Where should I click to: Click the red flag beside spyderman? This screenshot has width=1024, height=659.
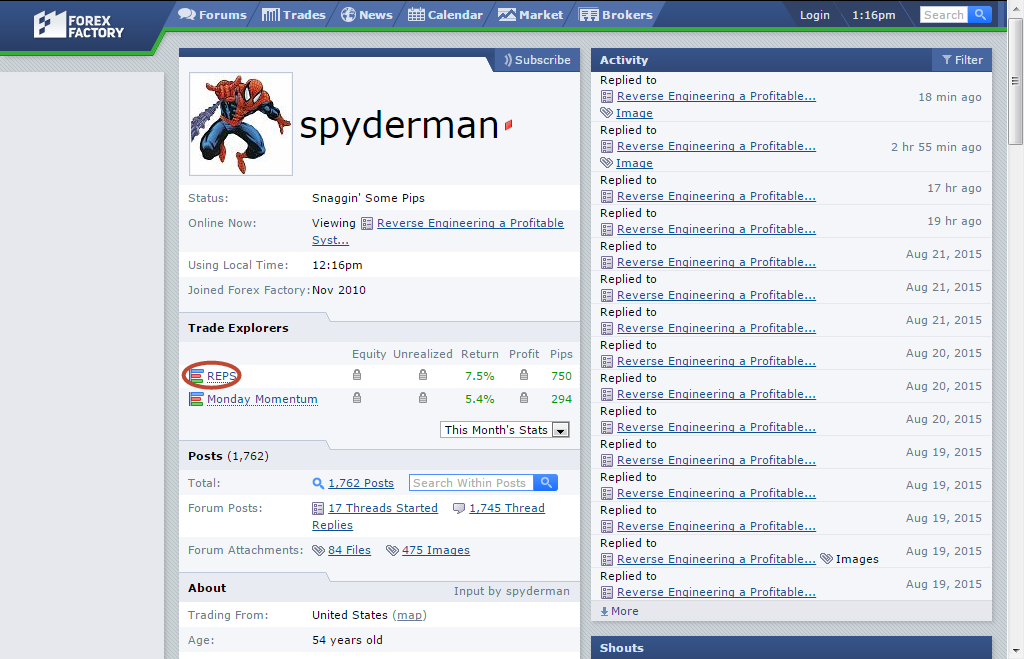[509, 125]
